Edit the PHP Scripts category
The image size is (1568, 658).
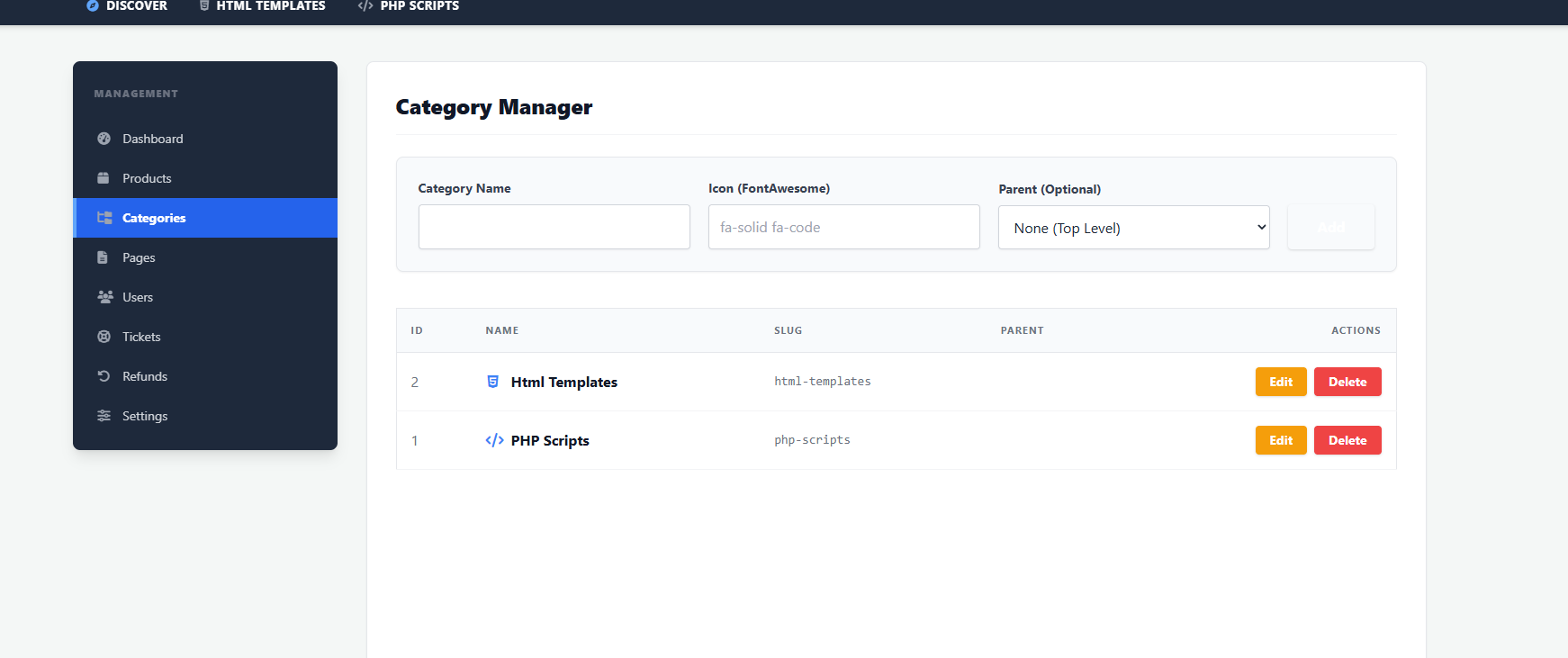click(x=1281, y=440)
